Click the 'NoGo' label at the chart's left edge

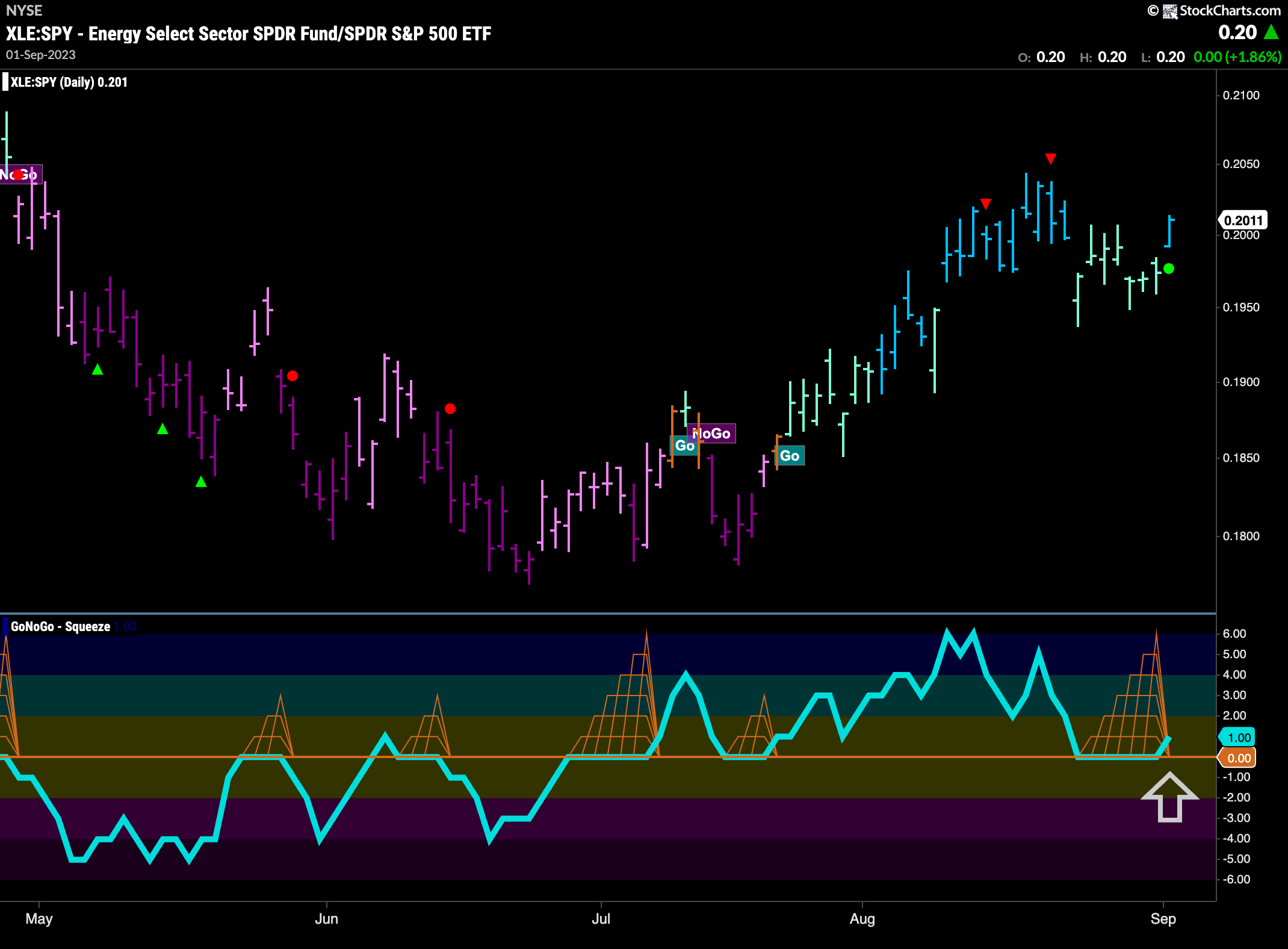pos(20,175)
